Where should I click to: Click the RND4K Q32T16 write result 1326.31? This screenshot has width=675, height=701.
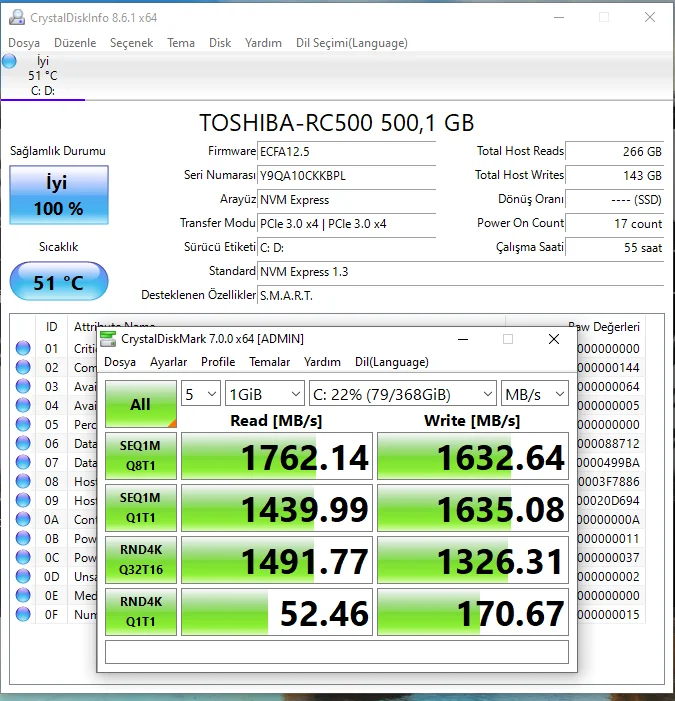coord(473,560)
